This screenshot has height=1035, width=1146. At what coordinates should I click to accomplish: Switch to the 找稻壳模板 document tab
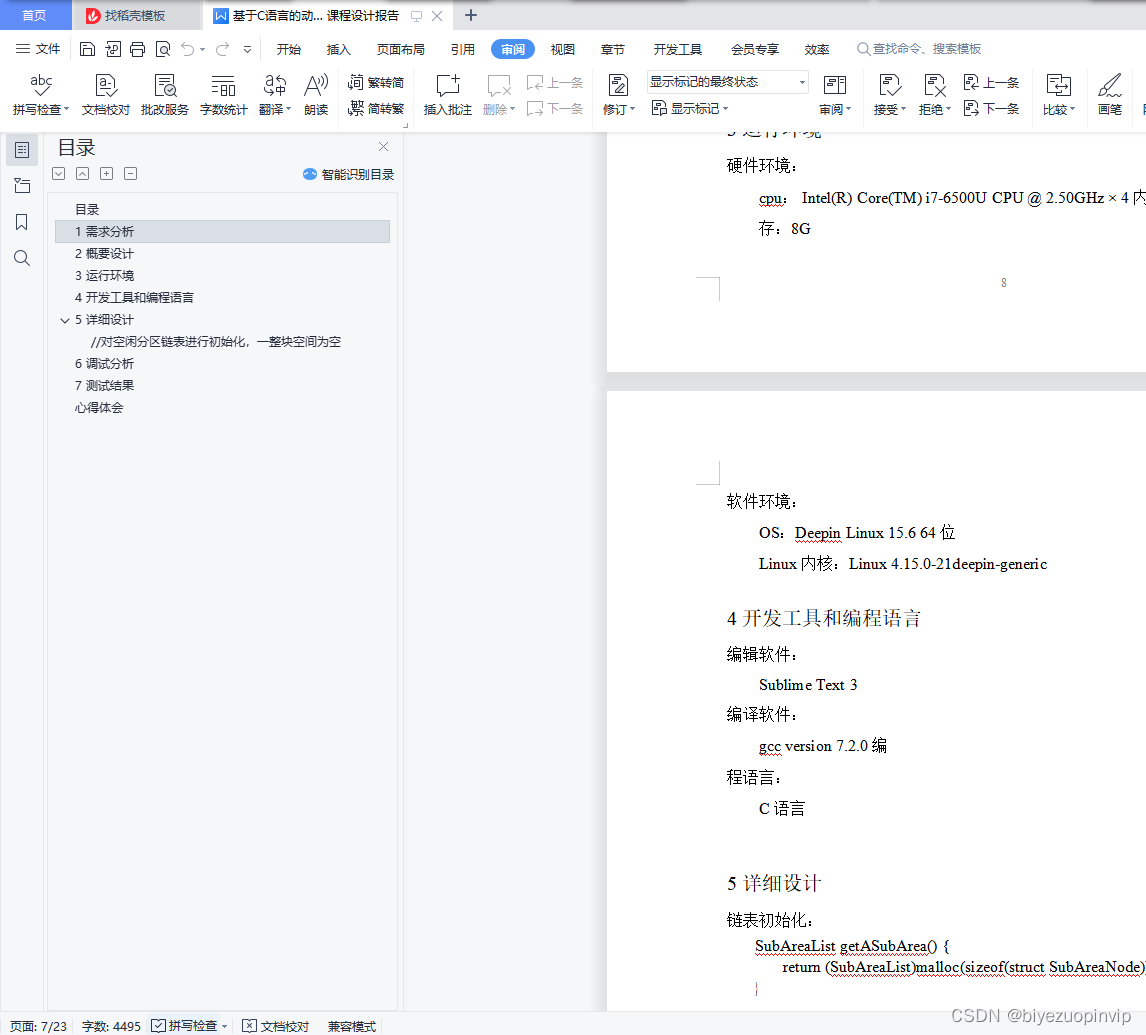135,15
